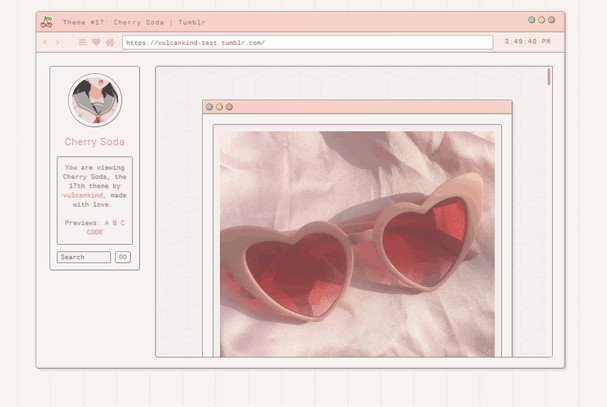
Task: Go forward with the right arrow
Action: coord(58,43)
